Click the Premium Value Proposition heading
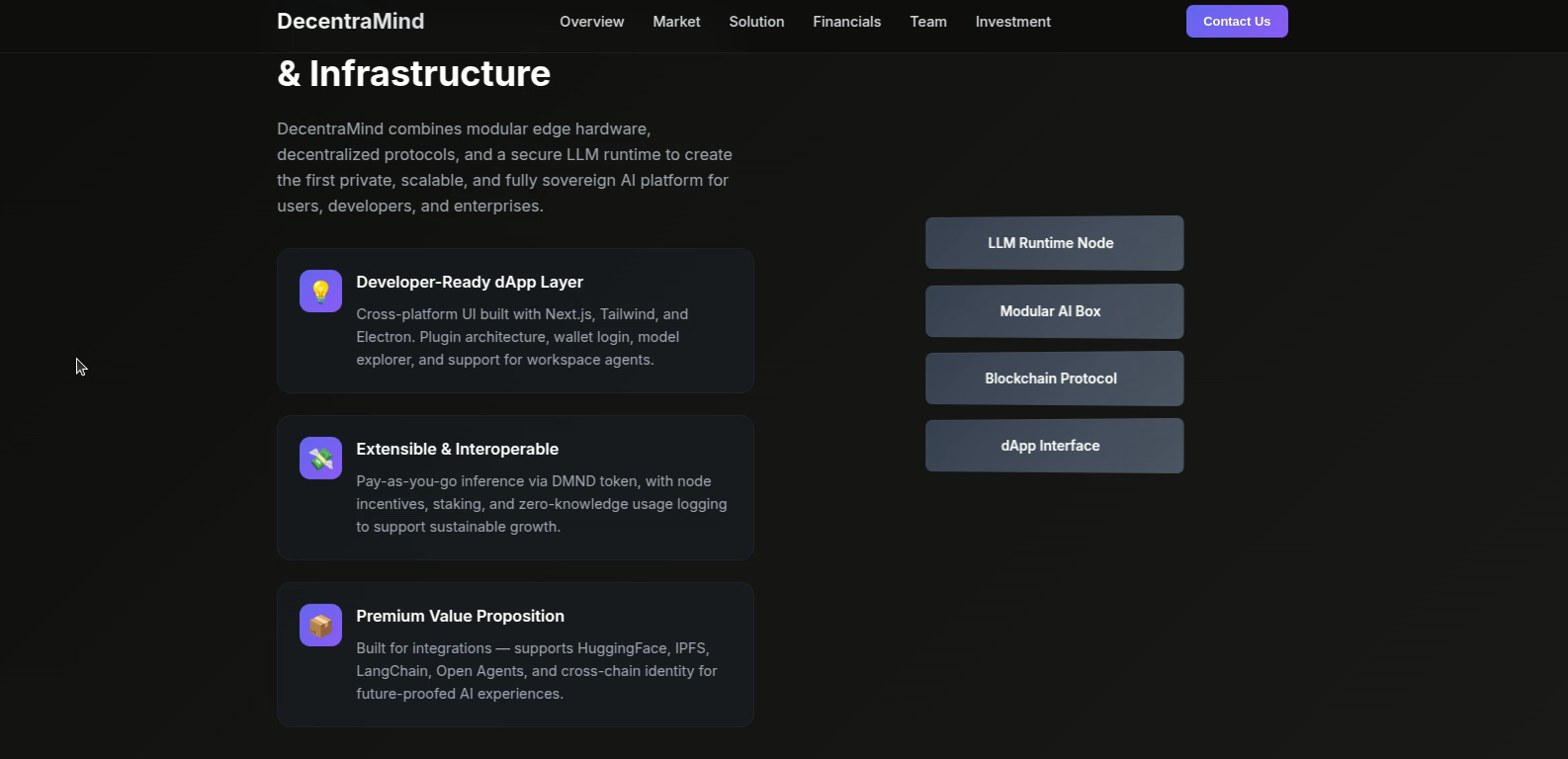This screenshot has width=1568, height=759. (460, 617)
